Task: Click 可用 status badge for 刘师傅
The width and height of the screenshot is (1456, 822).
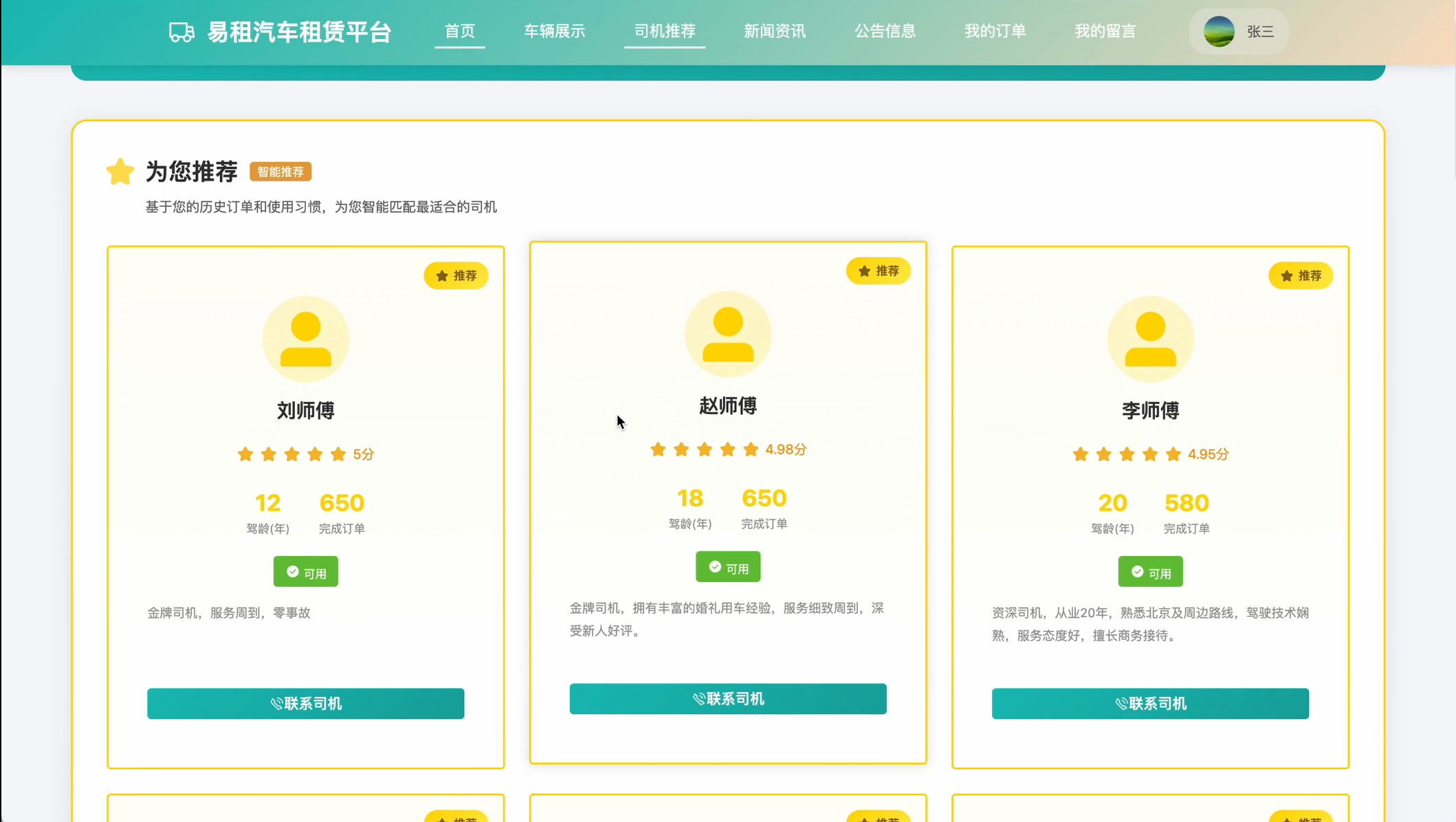Action: [306, 572]
